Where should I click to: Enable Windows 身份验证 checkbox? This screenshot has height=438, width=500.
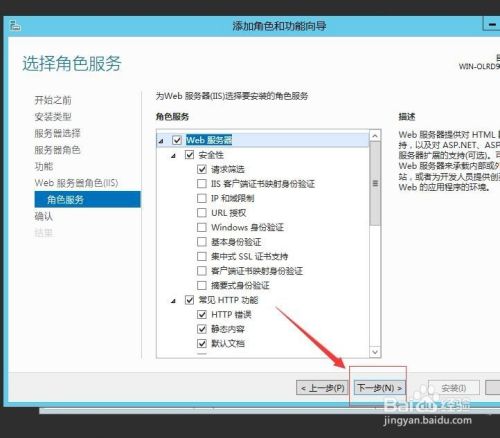point(202,227)
